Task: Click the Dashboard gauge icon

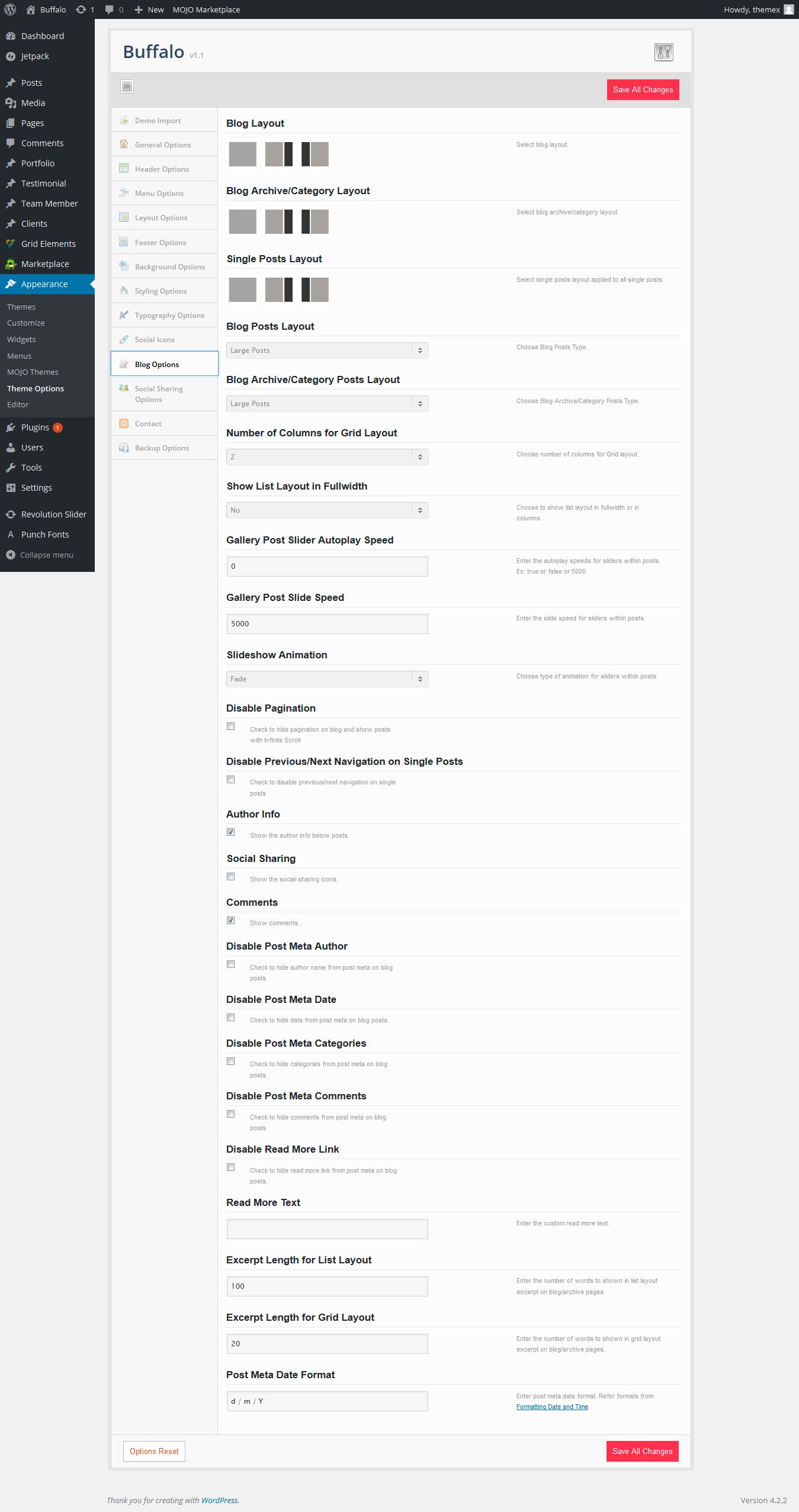Action: tap(11, 36)
